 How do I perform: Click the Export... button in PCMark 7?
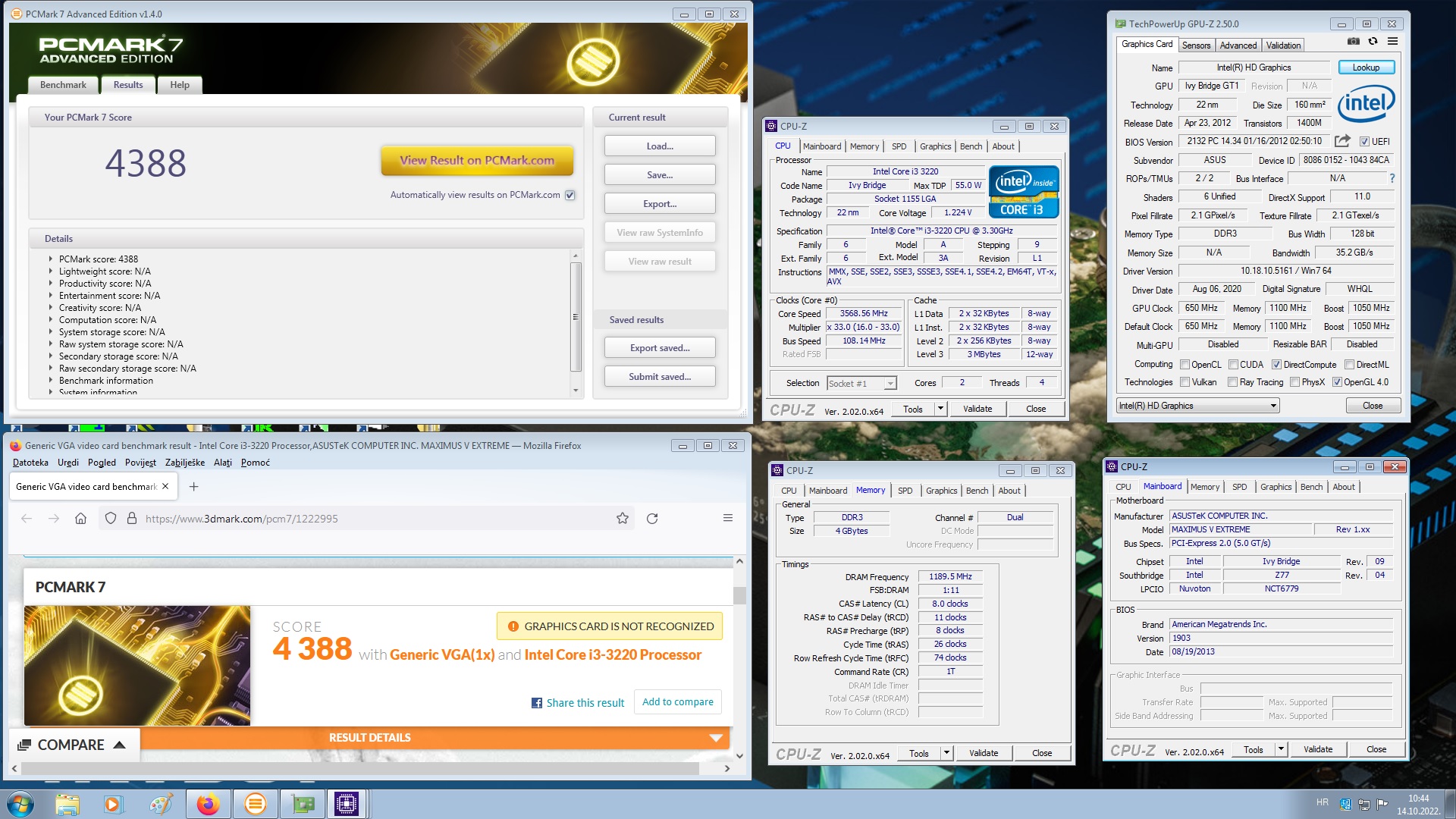[x=660, y=204]
